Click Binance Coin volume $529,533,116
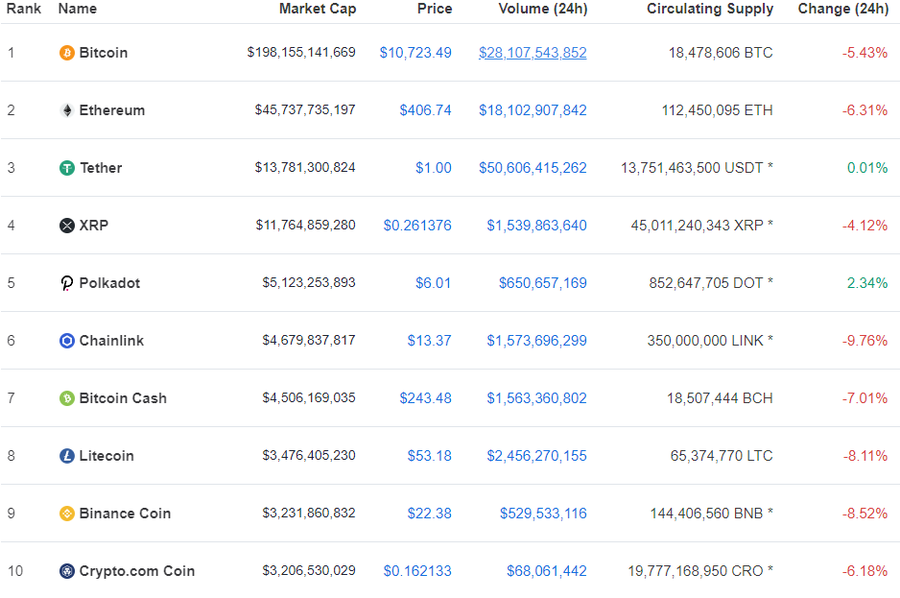900x598 pixels. click(543, 514)
